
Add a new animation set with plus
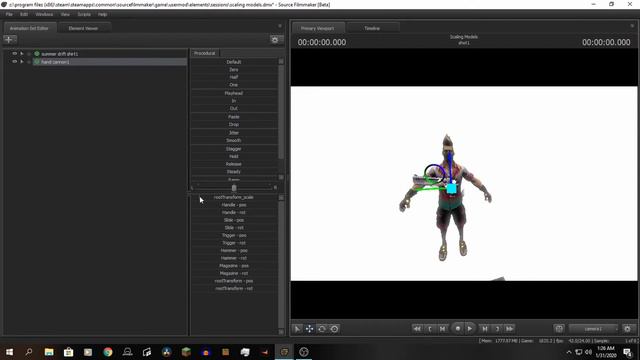(x=9, y=40)
